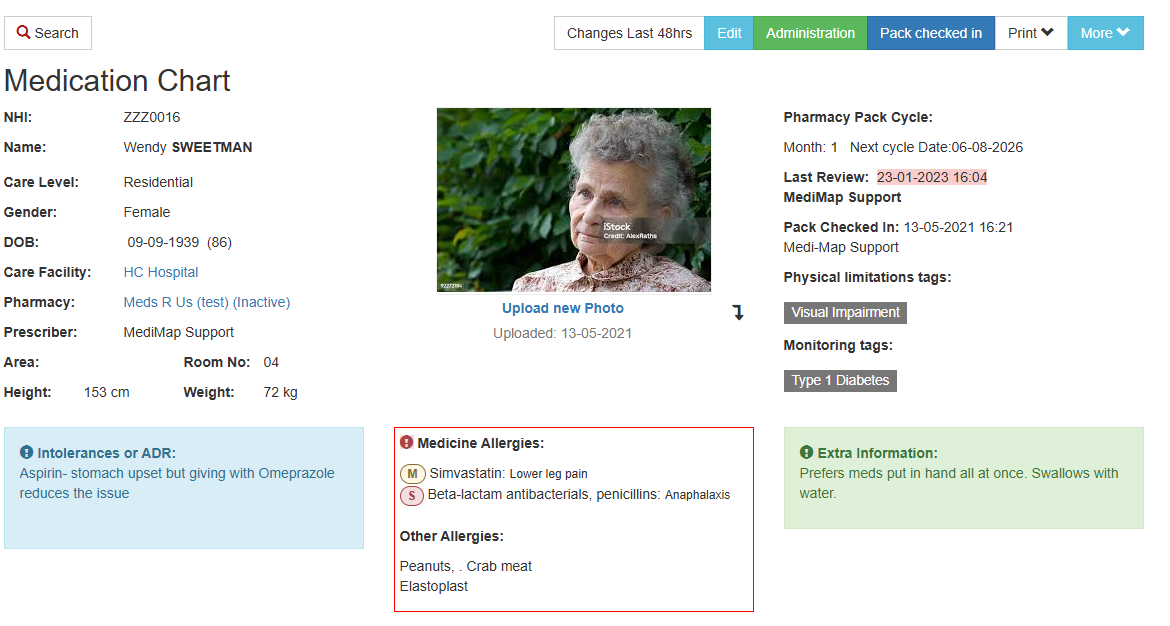Select the Type 1 Diabetes monitoring tag
This screenshot has height=626, width=1170.
coord(840,381)
